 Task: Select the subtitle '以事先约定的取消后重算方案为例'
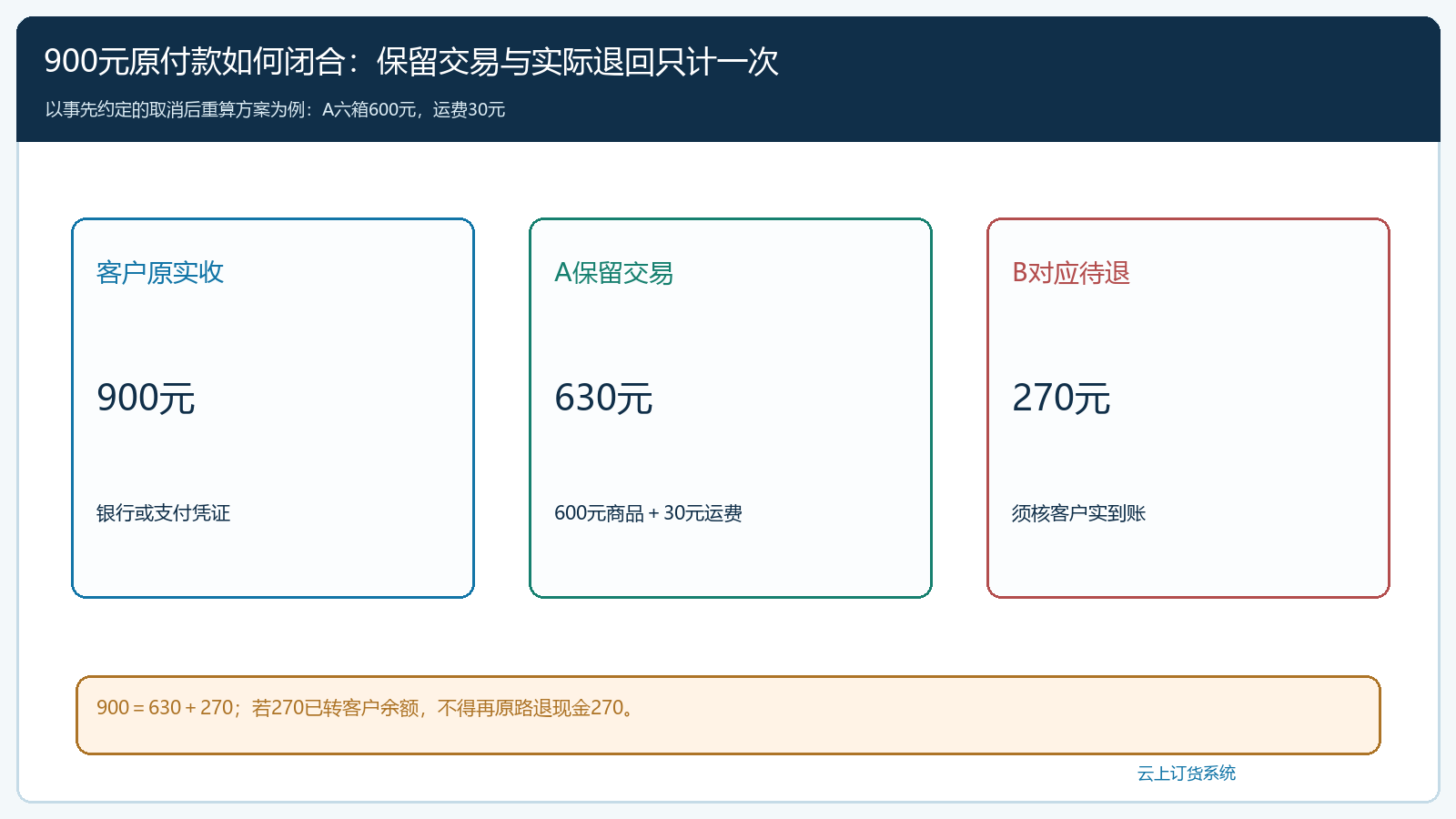275,109
